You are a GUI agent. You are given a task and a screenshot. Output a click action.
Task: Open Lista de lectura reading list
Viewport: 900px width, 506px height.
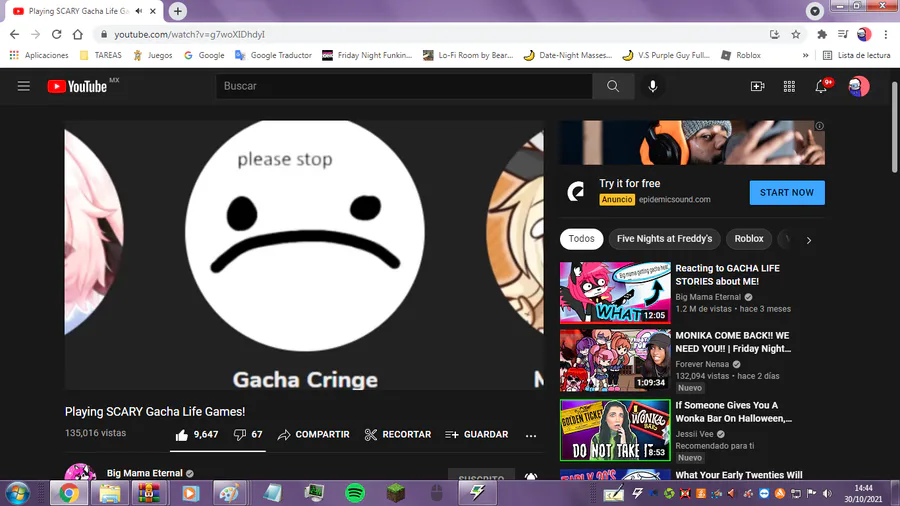(x=856, y=55)
